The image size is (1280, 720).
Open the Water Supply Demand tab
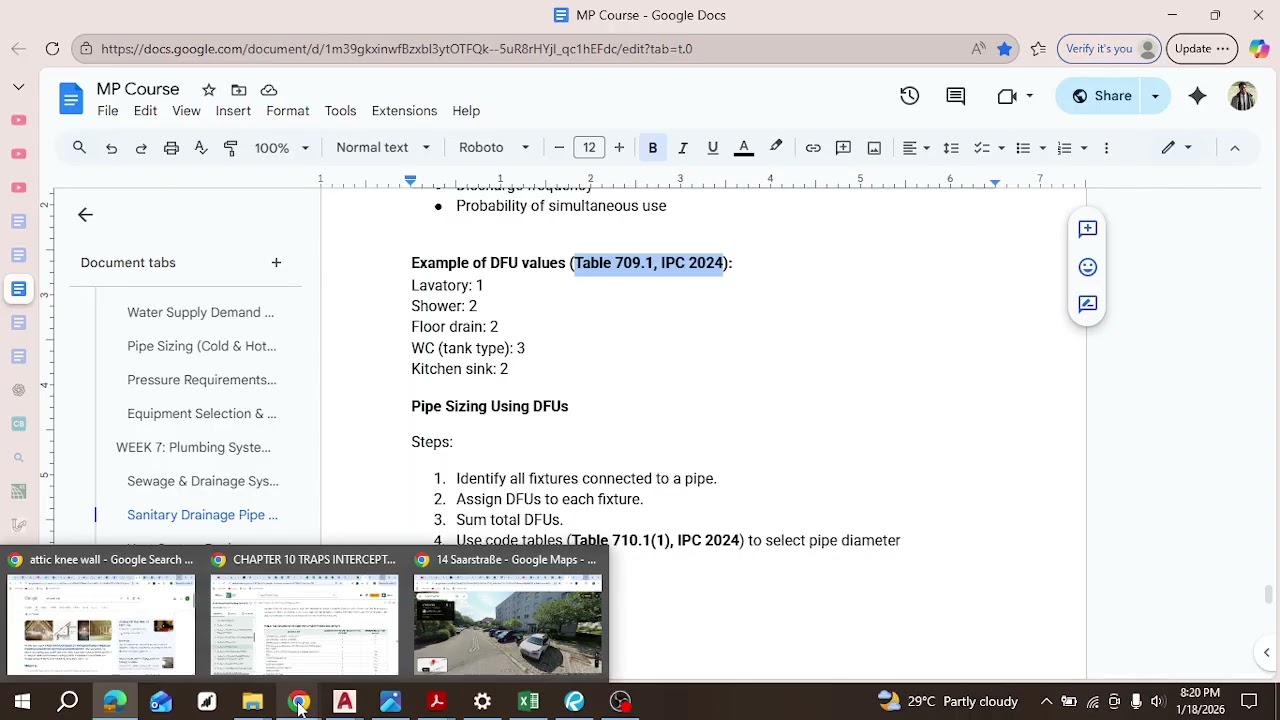tap(201, 312)
